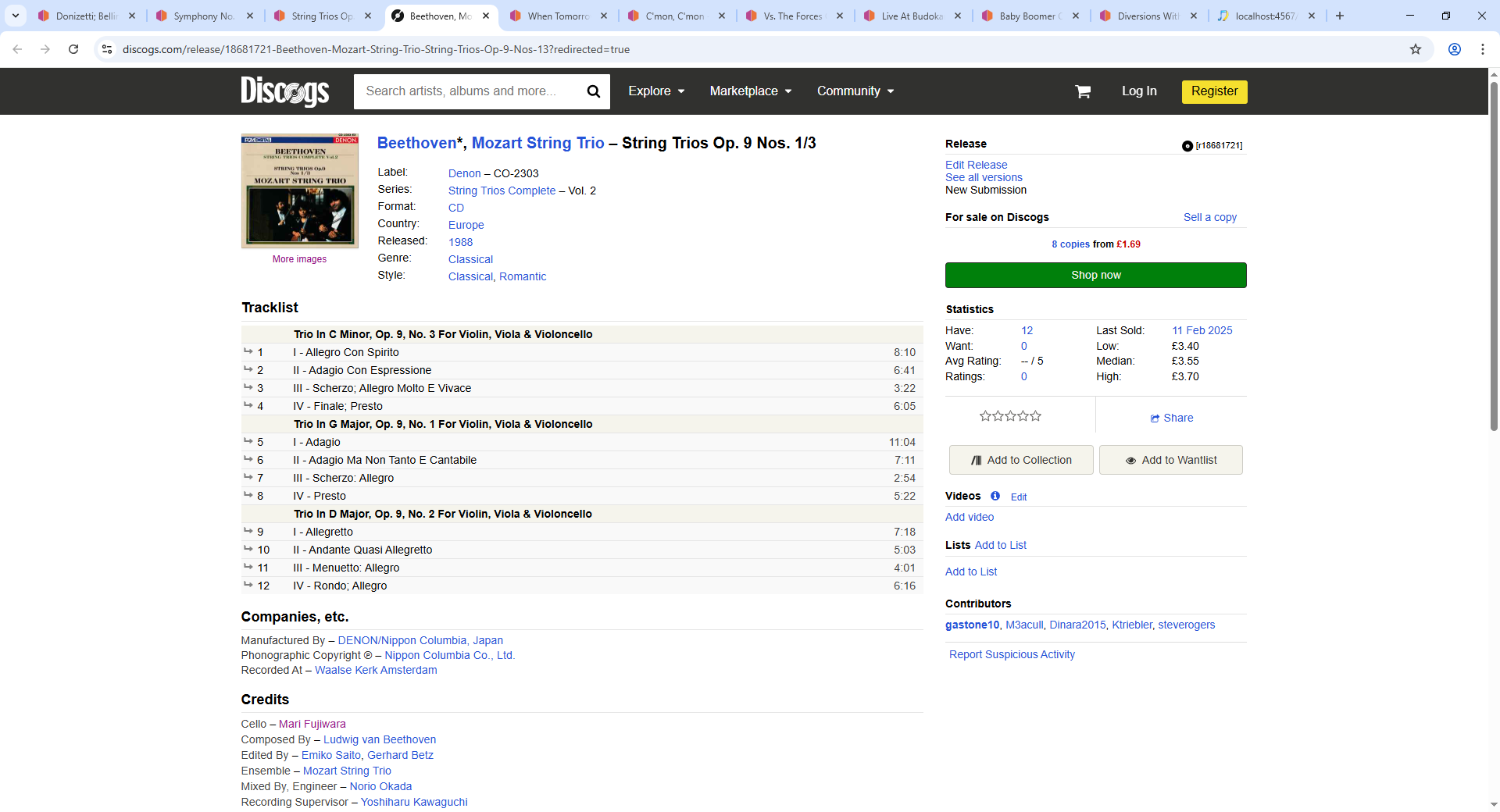Click the browser forward arrow

pyautogui.click(x=45, y=49)
